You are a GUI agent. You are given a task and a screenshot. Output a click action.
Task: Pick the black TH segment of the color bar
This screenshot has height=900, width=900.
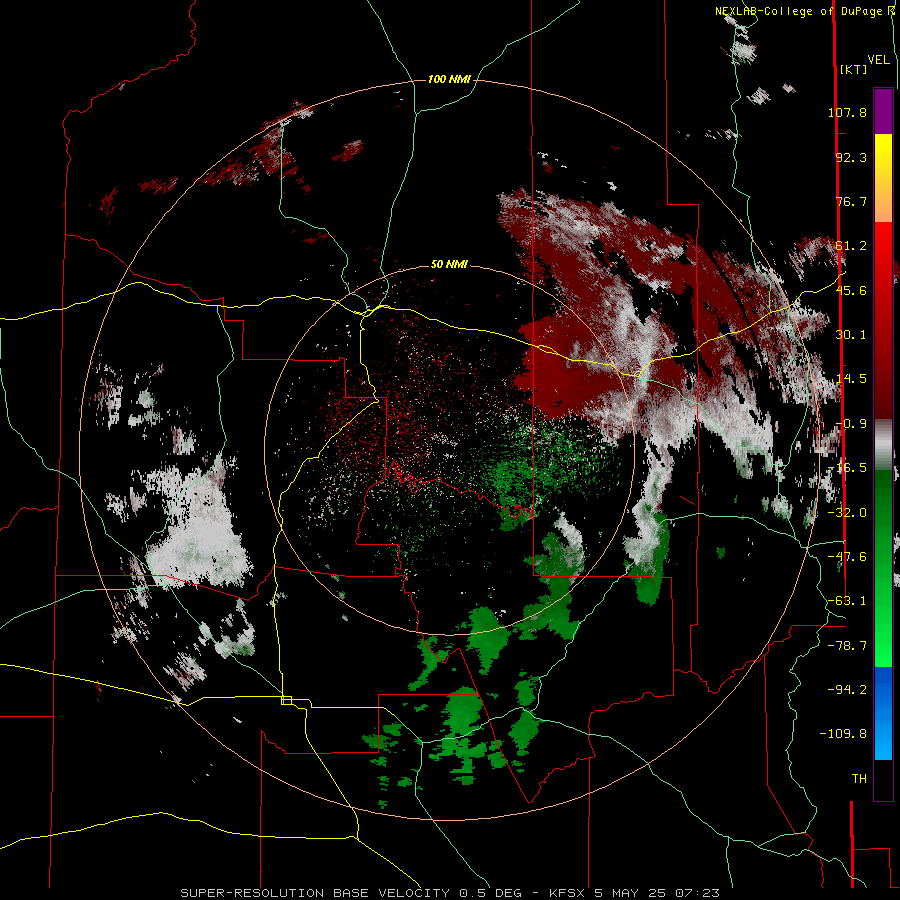pyautogui.click(x=883, y=779)
